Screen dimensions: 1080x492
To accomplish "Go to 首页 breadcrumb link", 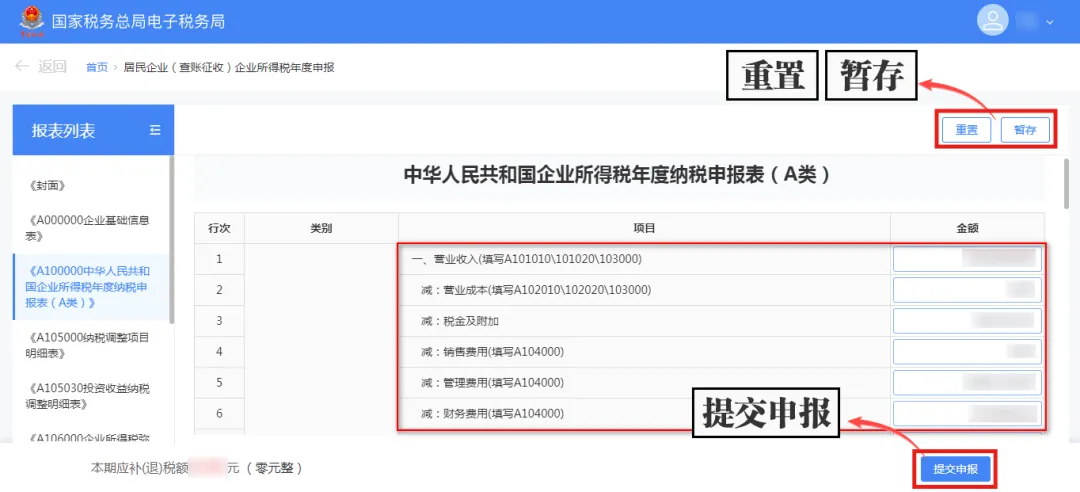I will 96,68.
